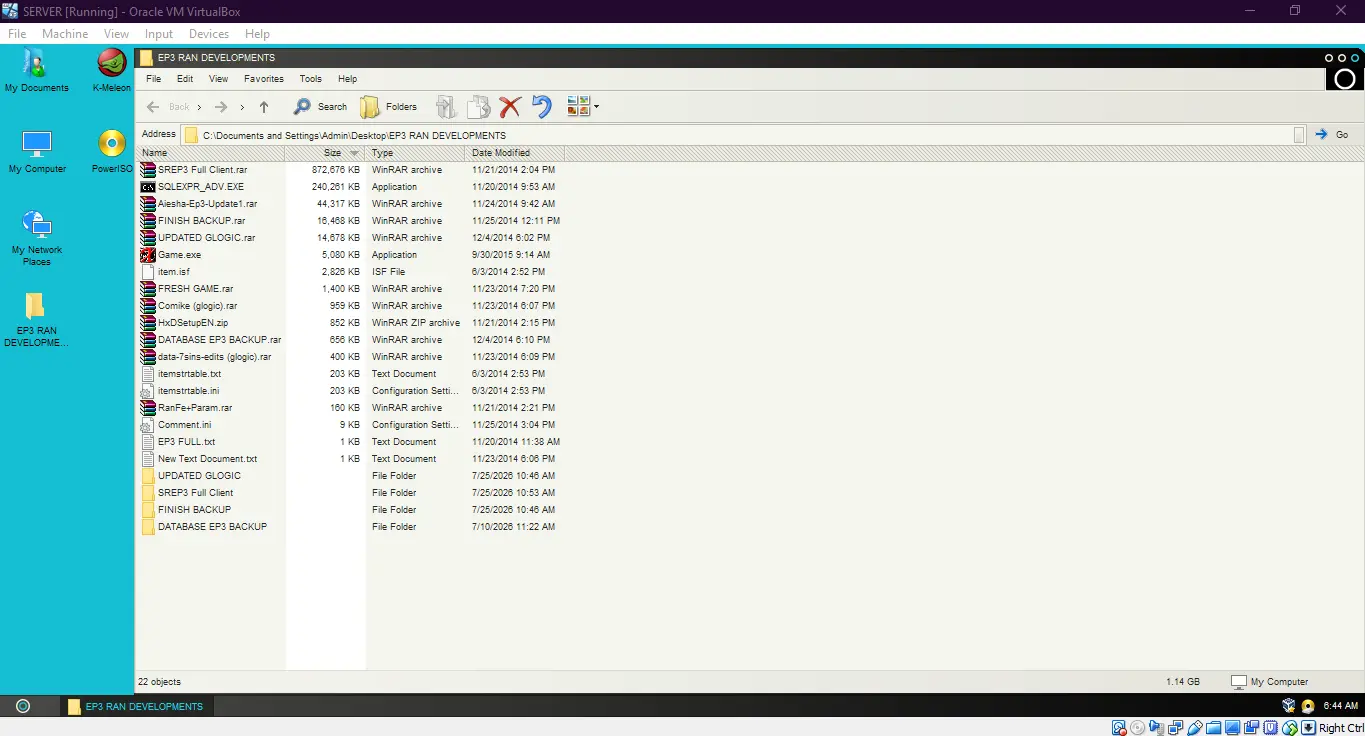Click the EP3 RAN DEVELOPMENTS taskbar button
This screenshot has width=1365, height=736.
pyautogui.click(x=135, y=706)
